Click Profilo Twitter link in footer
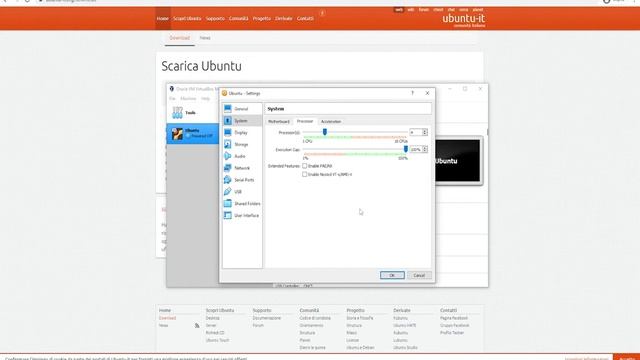This screenshot has width=640, height=360. click(452, 333)
